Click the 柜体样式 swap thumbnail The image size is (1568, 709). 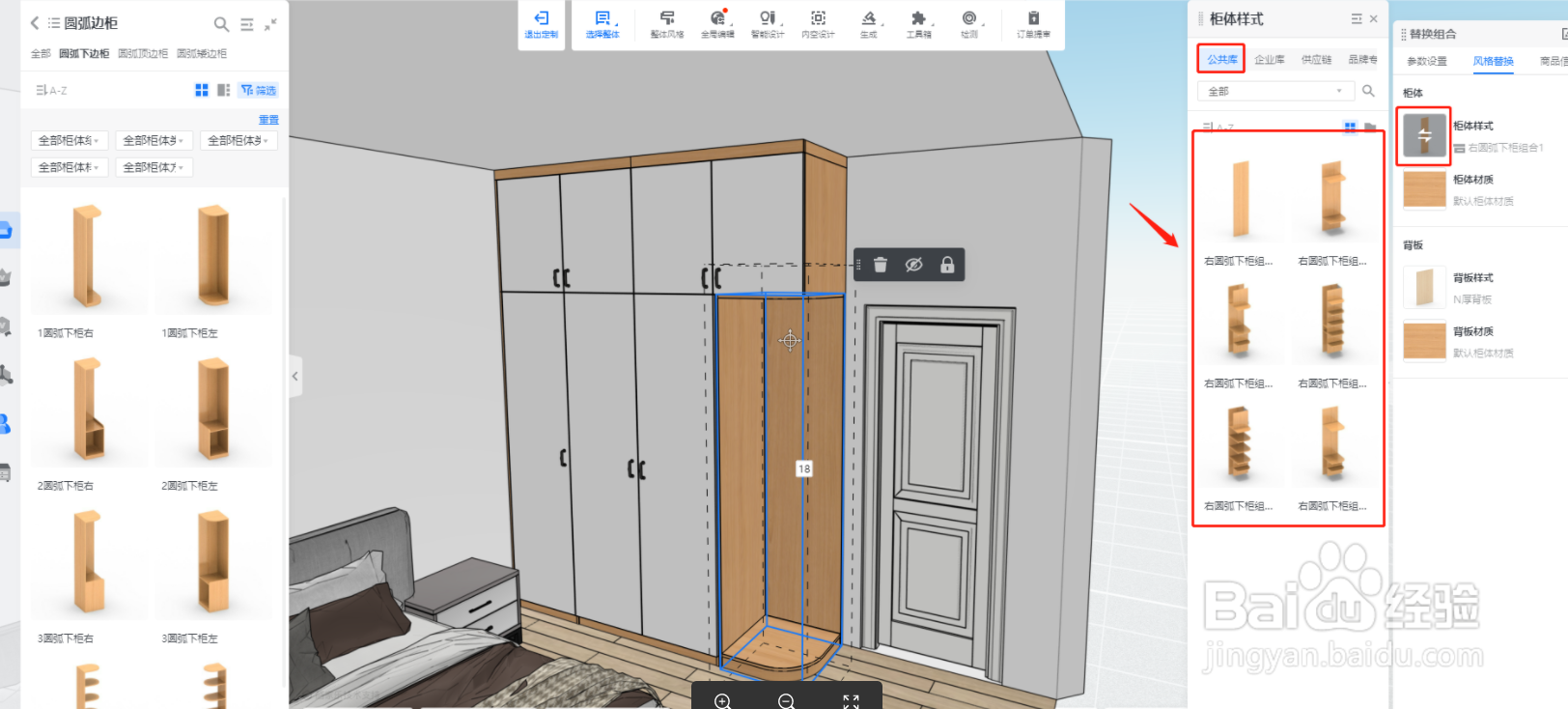(x=1424, y=136)
